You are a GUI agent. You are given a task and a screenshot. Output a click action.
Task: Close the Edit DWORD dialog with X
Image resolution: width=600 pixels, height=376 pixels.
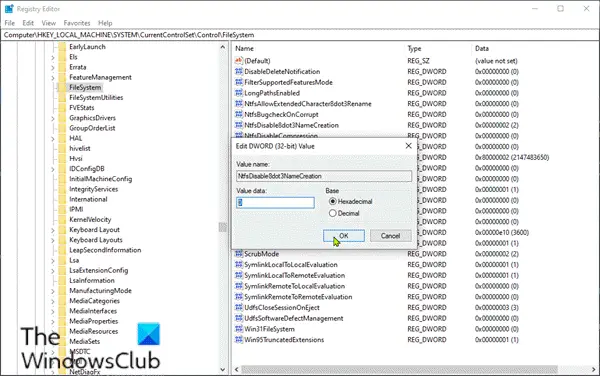408,146
